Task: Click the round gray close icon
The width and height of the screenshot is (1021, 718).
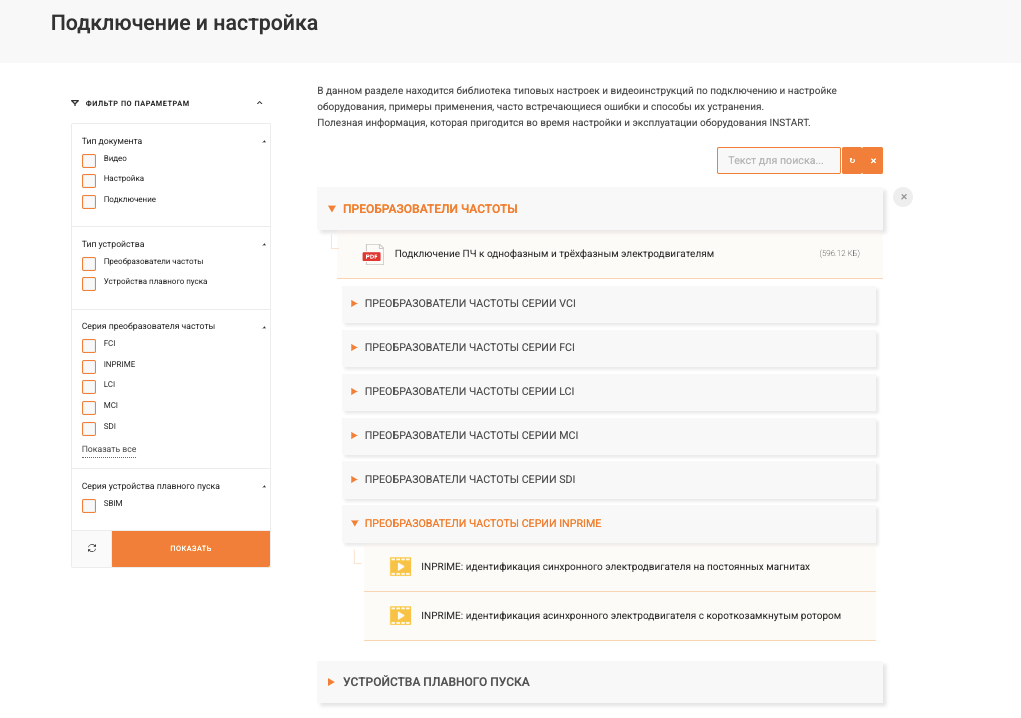Action: click(x=904, y=197)
